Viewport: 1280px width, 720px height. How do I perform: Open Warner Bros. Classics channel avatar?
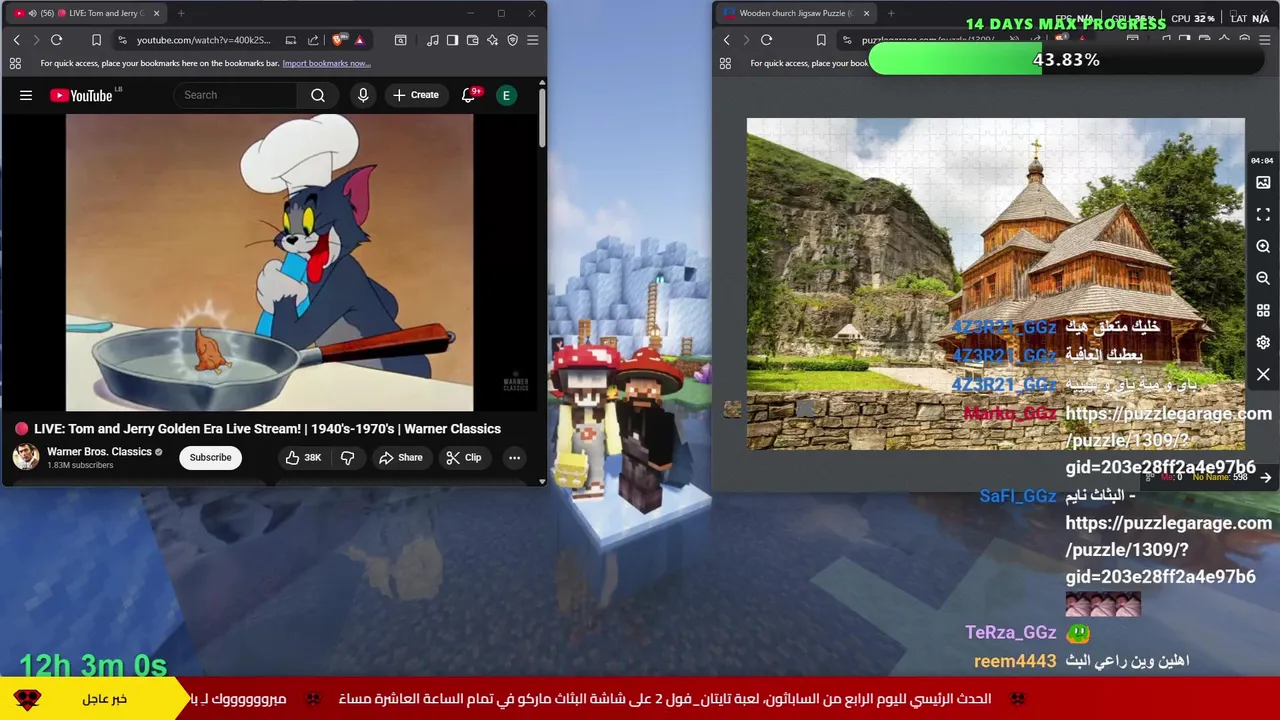click(26, 457)
